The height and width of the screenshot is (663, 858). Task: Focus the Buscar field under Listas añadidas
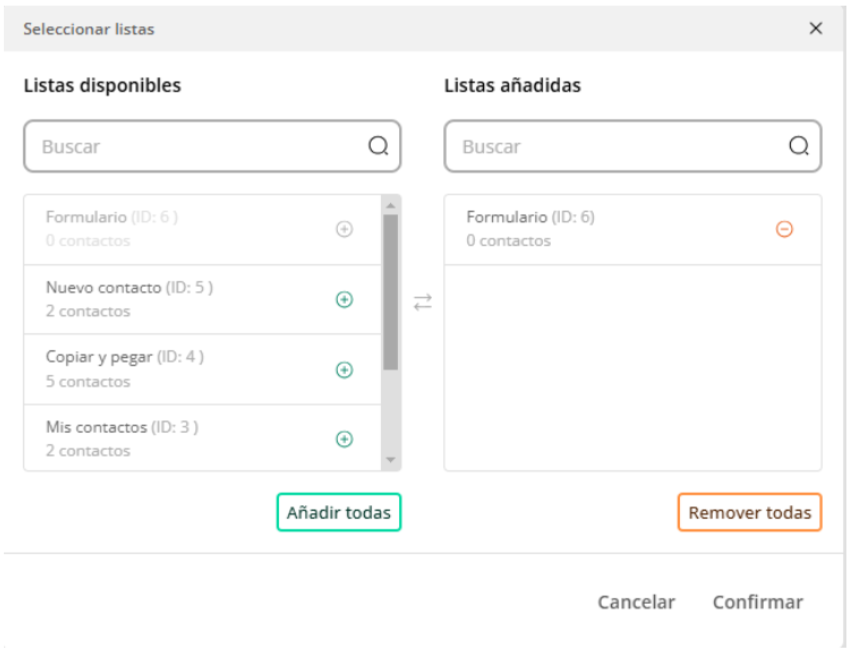(633, 146)
